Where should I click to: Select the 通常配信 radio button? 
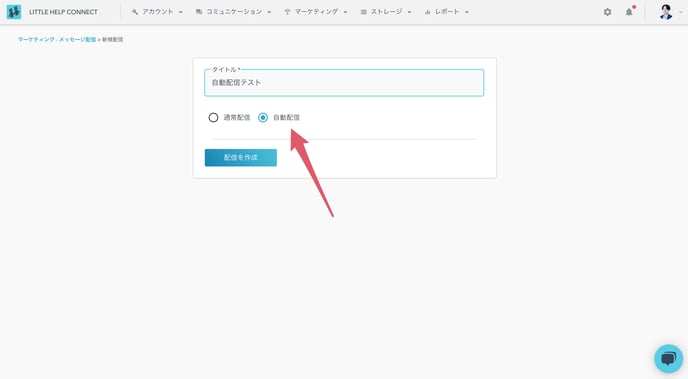tap(213, 118)
